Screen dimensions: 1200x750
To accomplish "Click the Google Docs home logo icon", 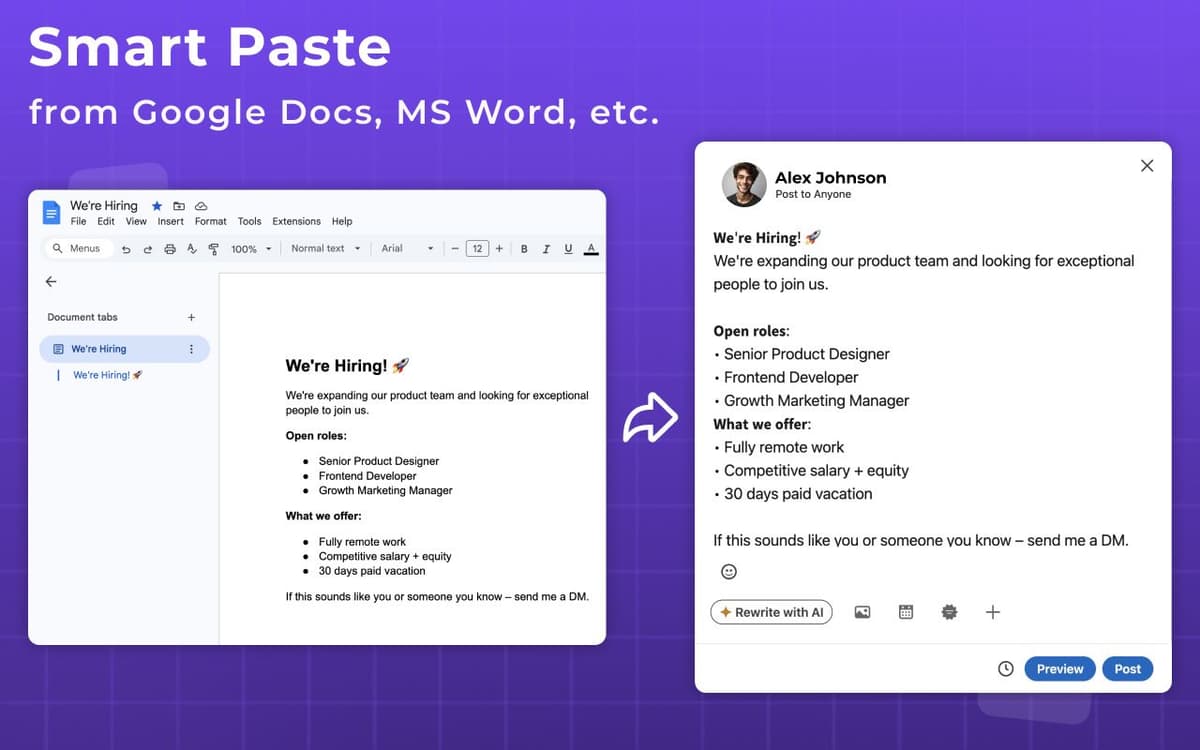I will click(x=51, y=212).
